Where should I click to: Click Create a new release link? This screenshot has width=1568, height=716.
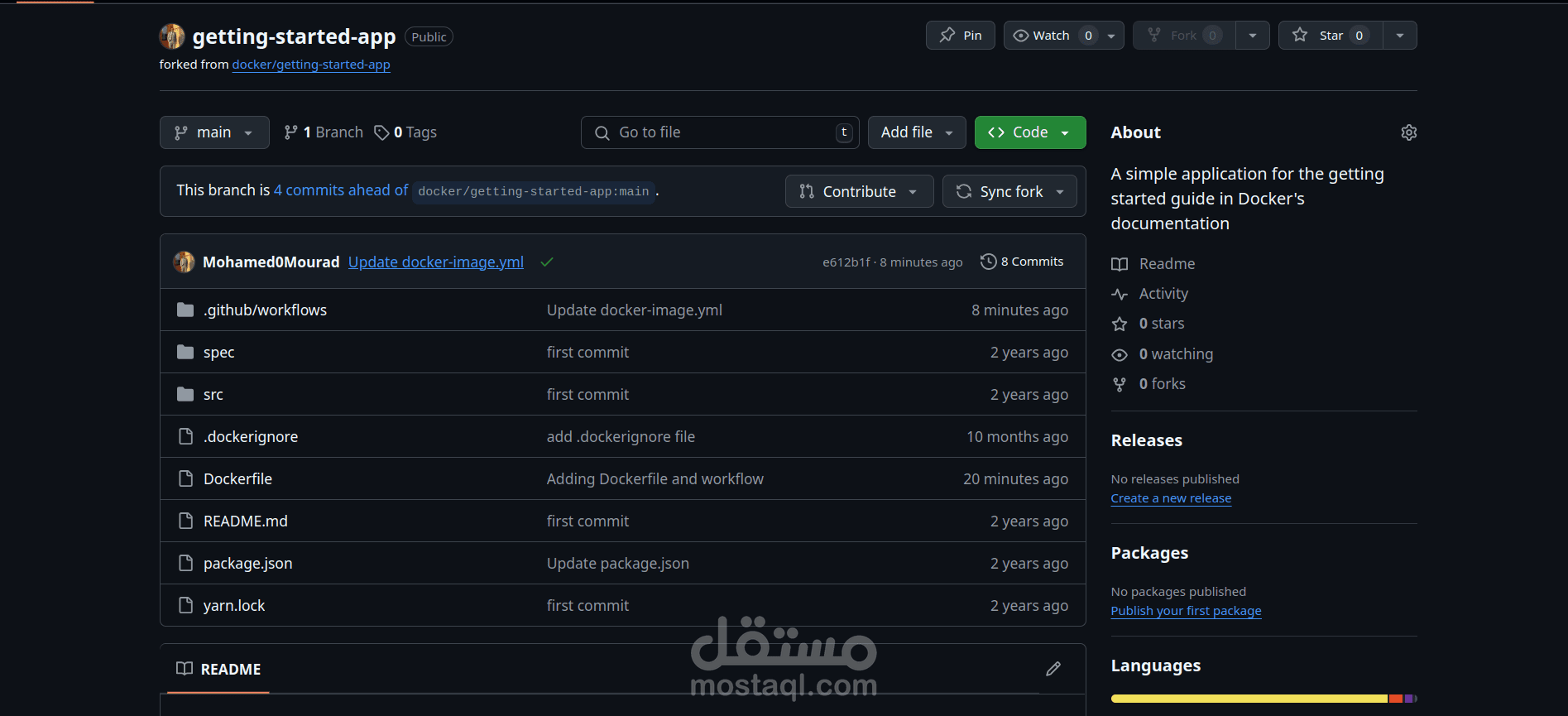1171,498
